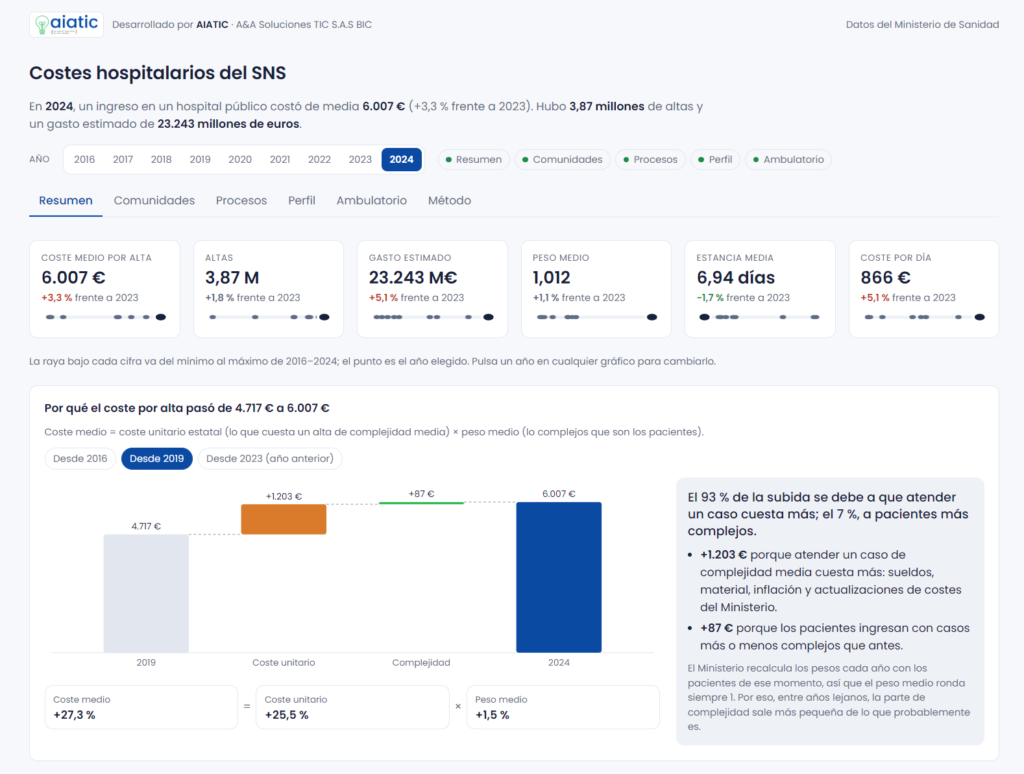Click the gray 2019 bar in chart
The width and height of the screenshot is (1024, 774).
point(146,593)
